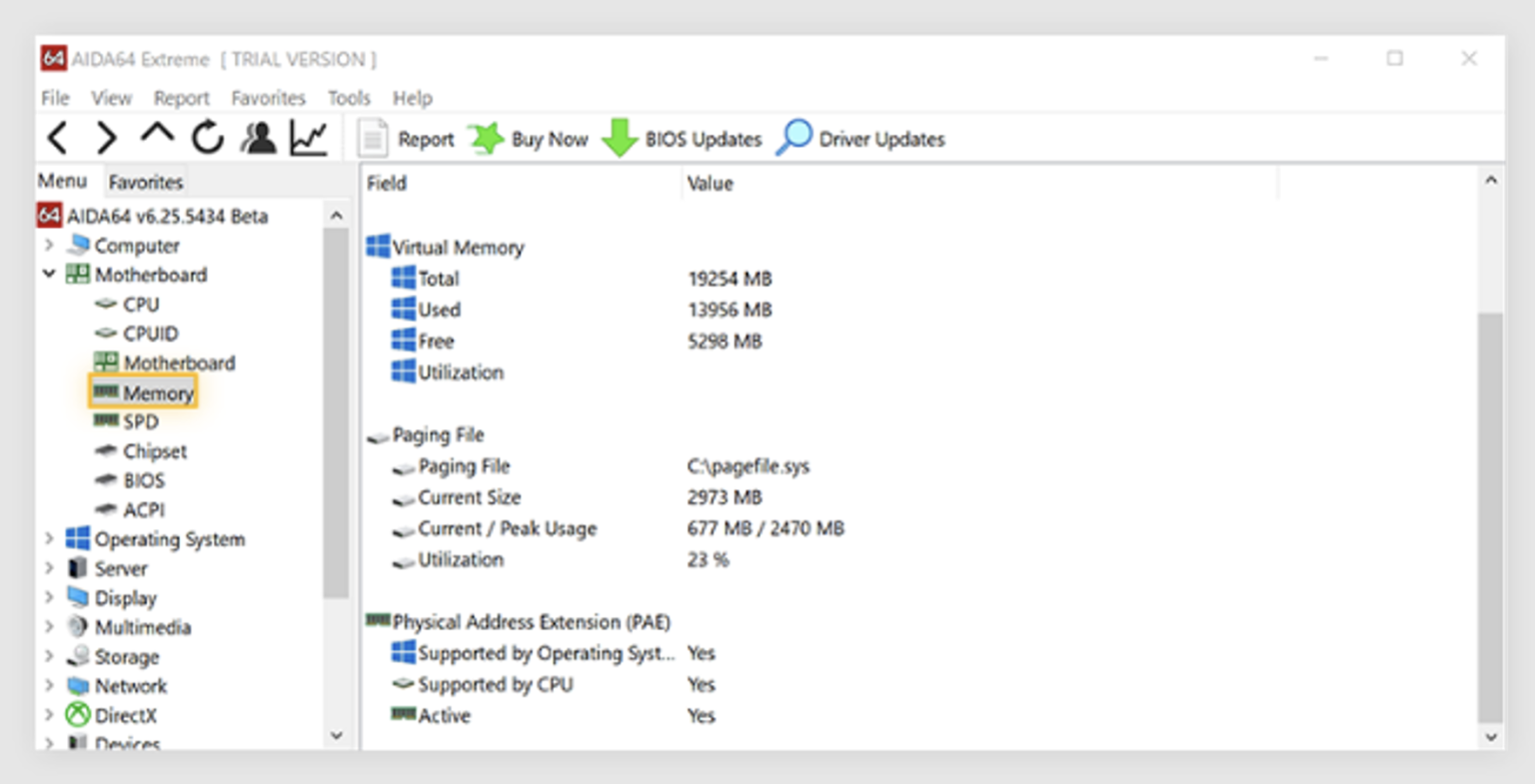Select the CPU item in the sidebar
1535x784 pixels.
point(141,305)
